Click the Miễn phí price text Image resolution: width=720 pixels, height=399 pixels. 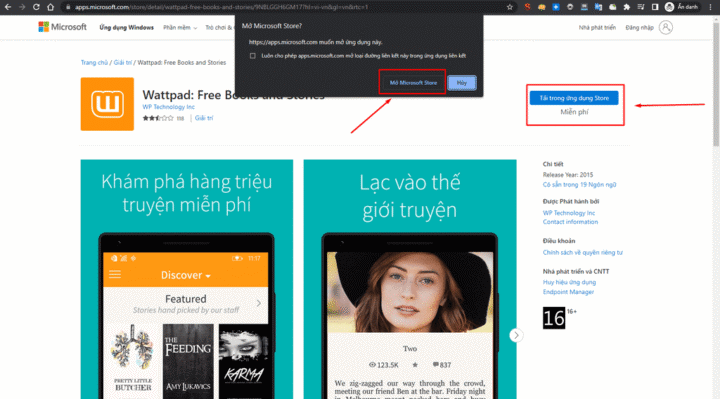(574, 112)
